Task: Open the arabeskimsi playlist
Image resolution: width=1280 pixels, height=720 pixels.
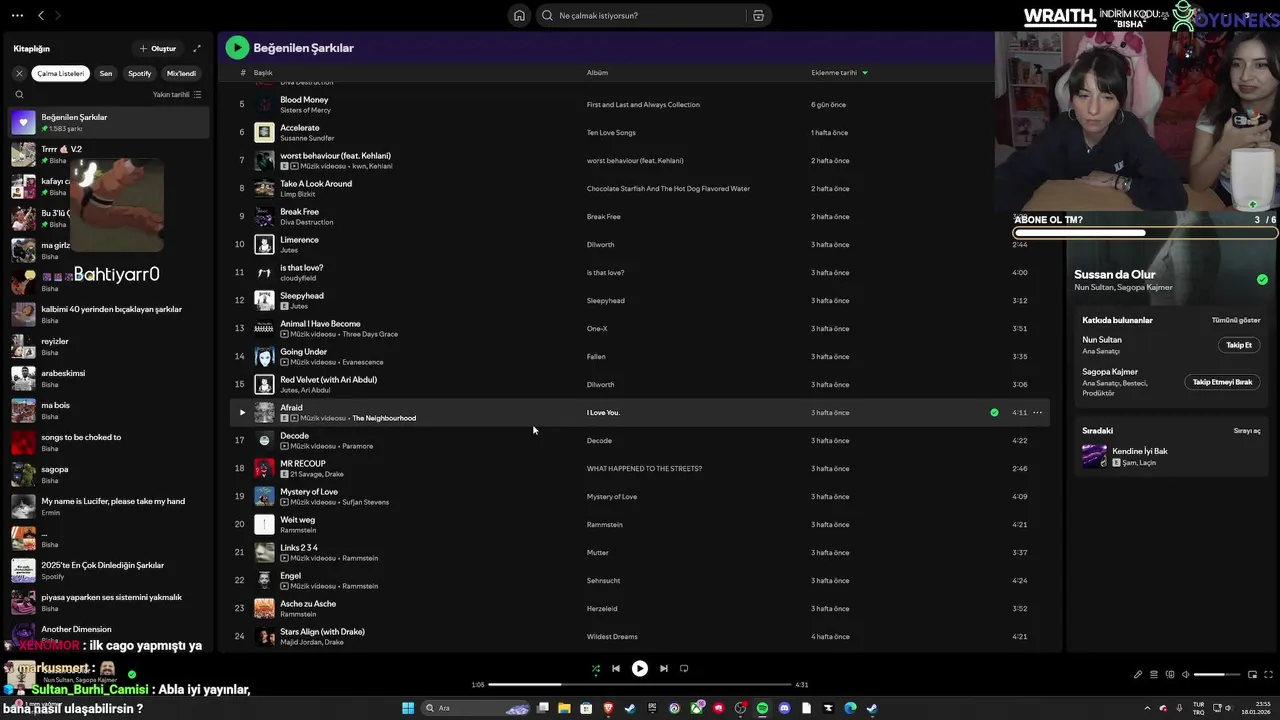Action: click(x=109, y=378)
